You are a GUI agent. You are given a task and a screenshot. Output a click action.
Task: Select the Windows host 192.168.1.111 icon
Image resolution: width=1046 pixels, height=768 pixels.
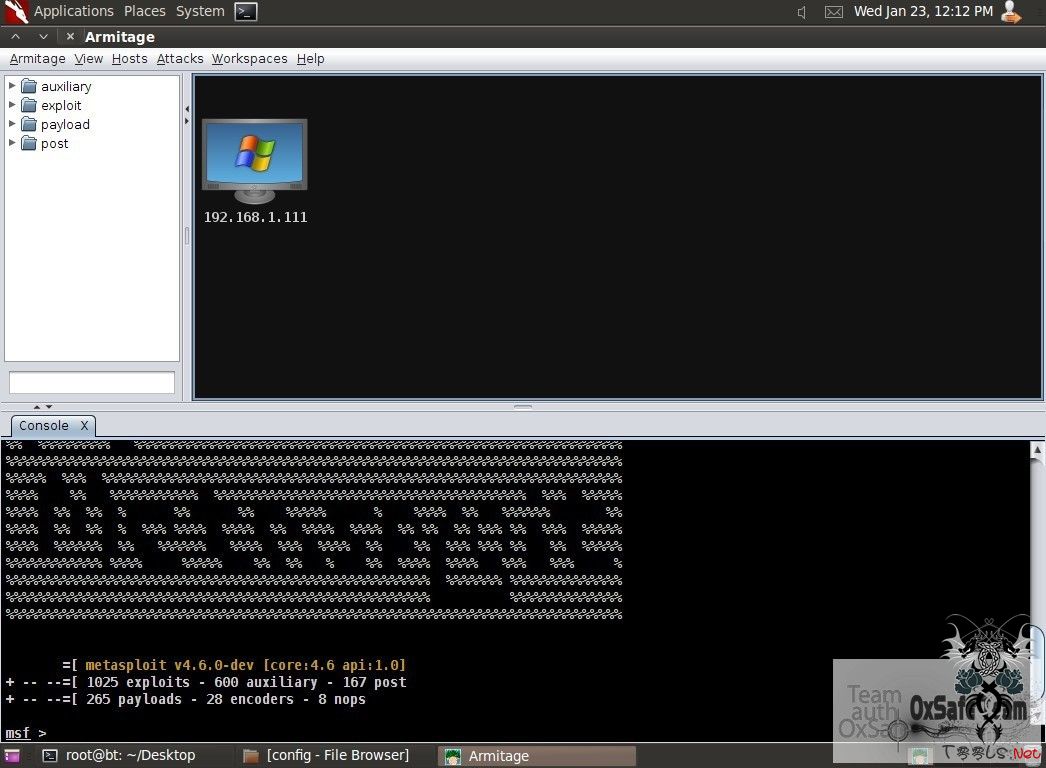[254, 162]
